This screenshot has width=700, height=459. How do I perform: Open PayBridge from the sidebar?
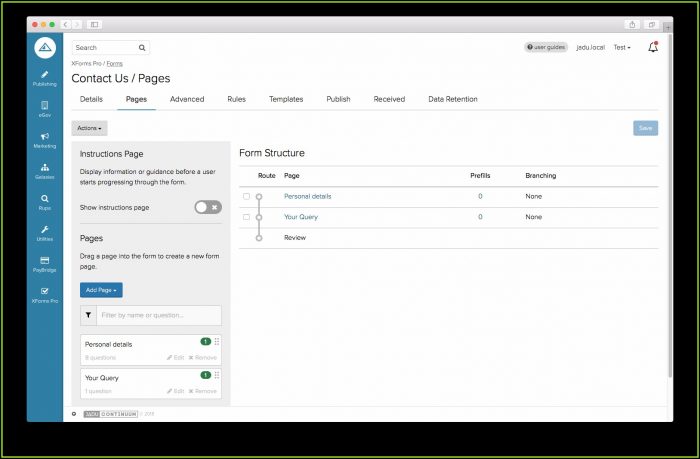point(45,264)
